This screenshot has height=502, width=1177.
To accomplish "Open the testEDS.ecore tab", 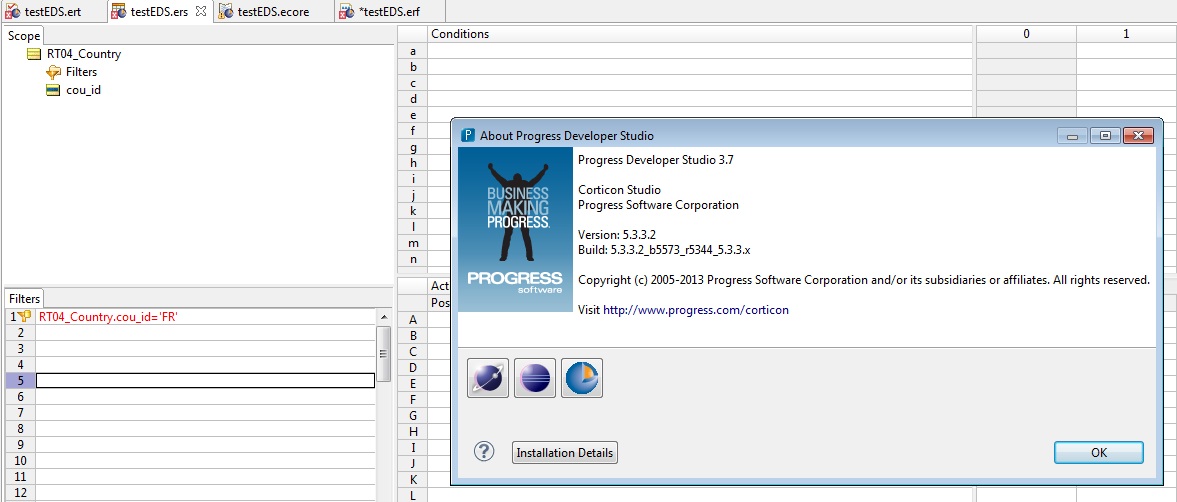I will pos(272,11).
